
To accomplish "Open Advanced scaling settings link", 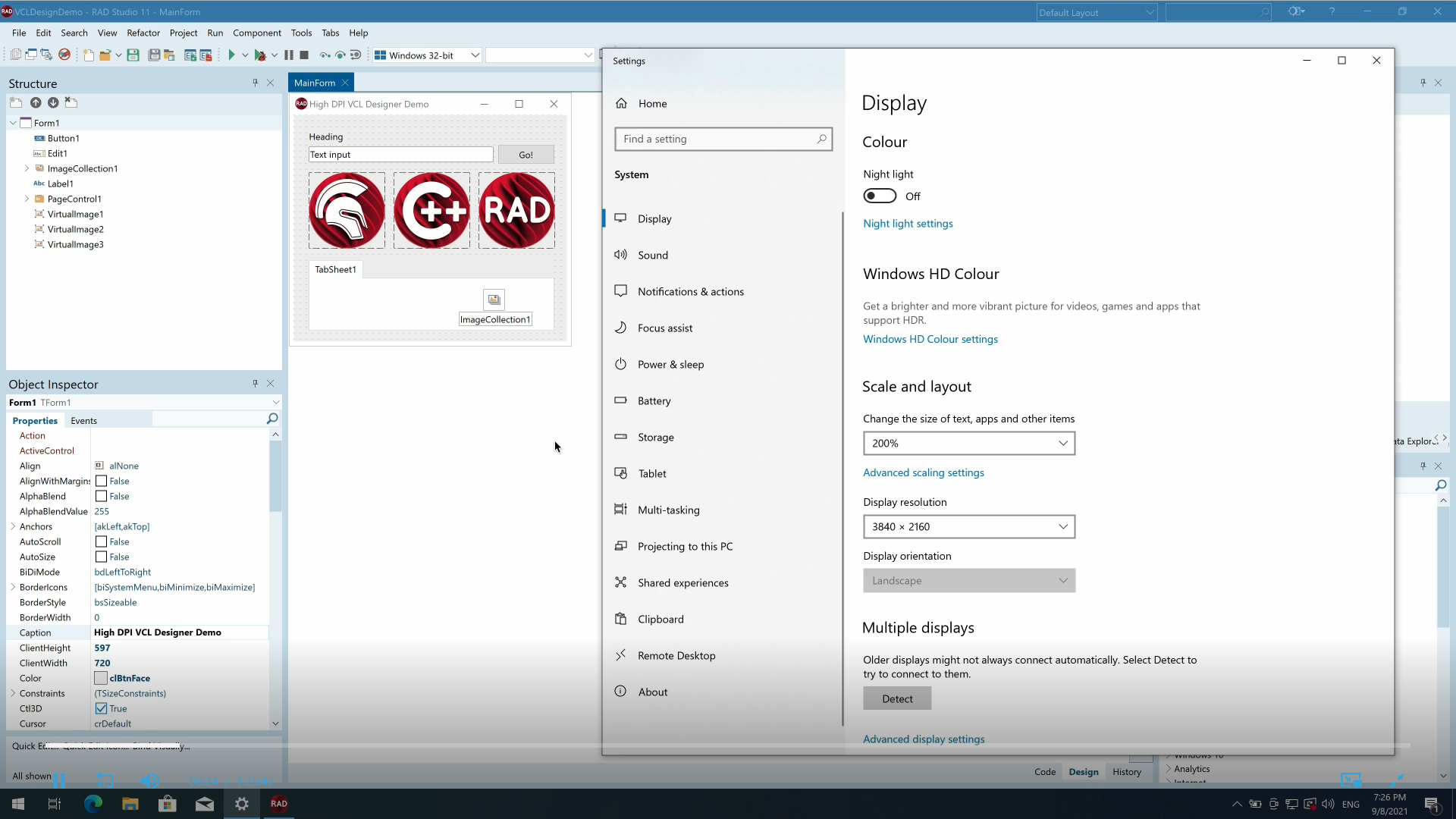I will pos(923,472).
